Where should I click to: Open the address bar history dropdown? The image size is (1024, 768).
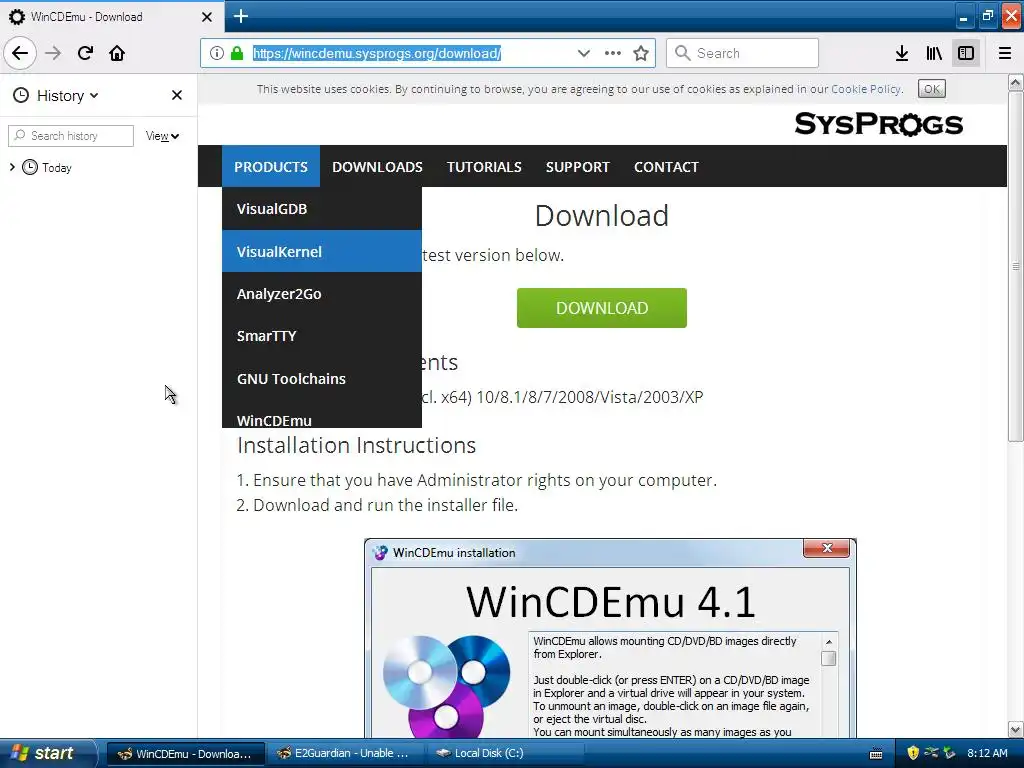coord(584,53)
